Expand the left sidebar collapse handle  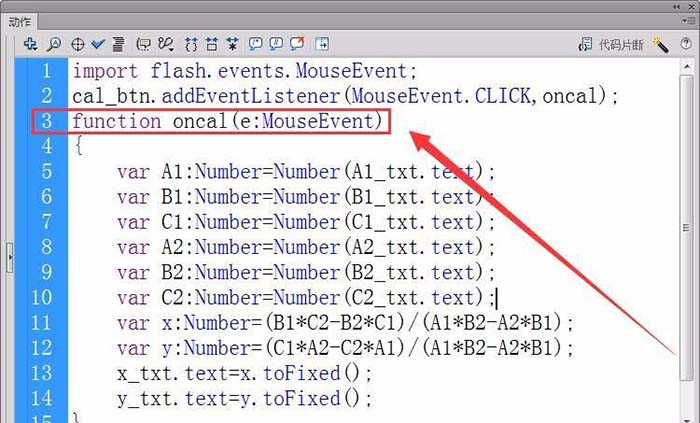(9, 257)
